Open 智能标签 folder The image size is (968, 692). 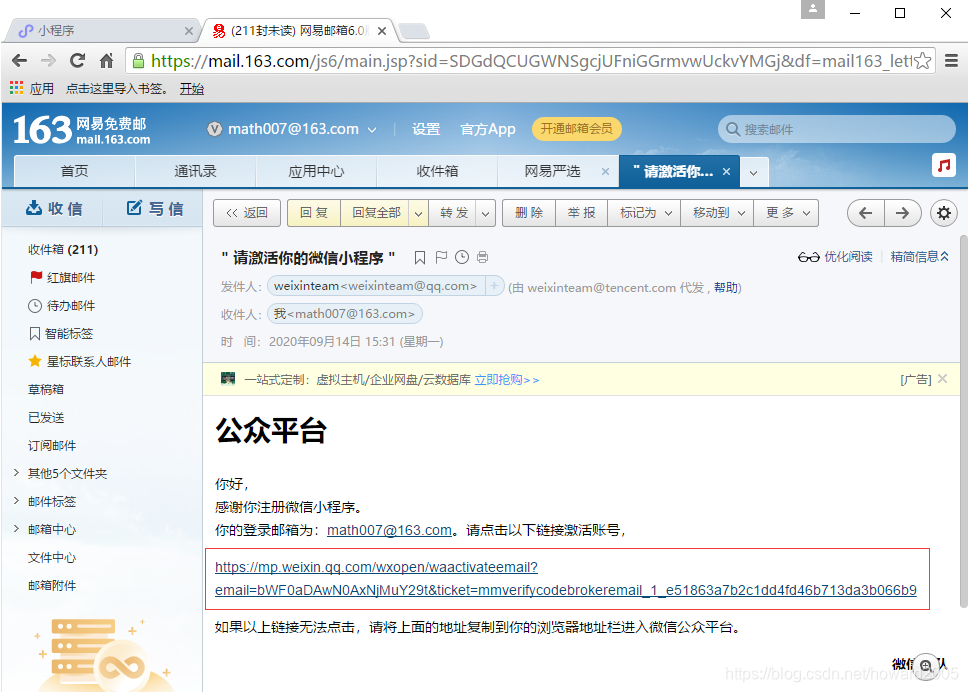[x=60, y=333]
